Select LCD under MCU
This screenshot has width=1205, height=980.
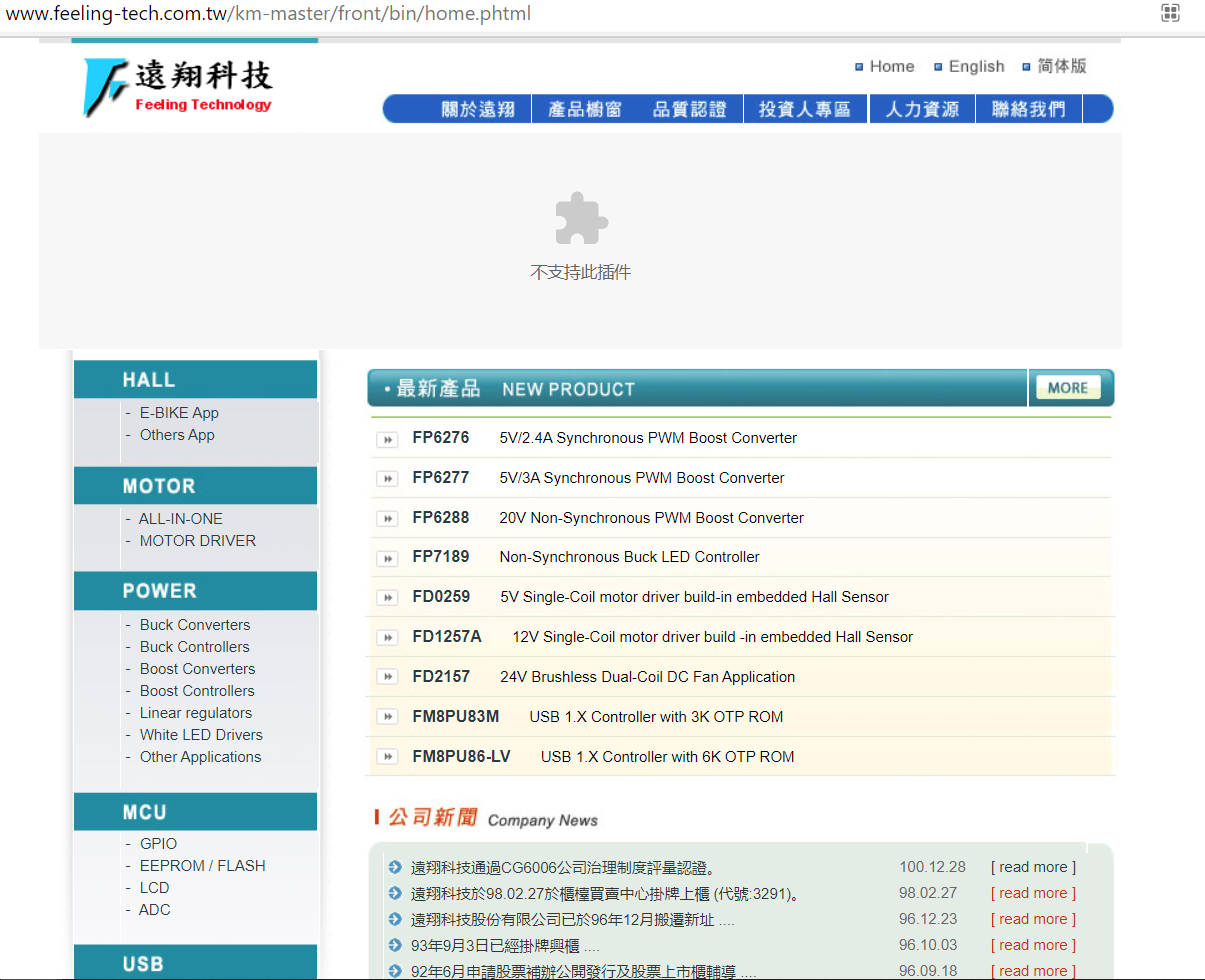(x=155, y=888)
